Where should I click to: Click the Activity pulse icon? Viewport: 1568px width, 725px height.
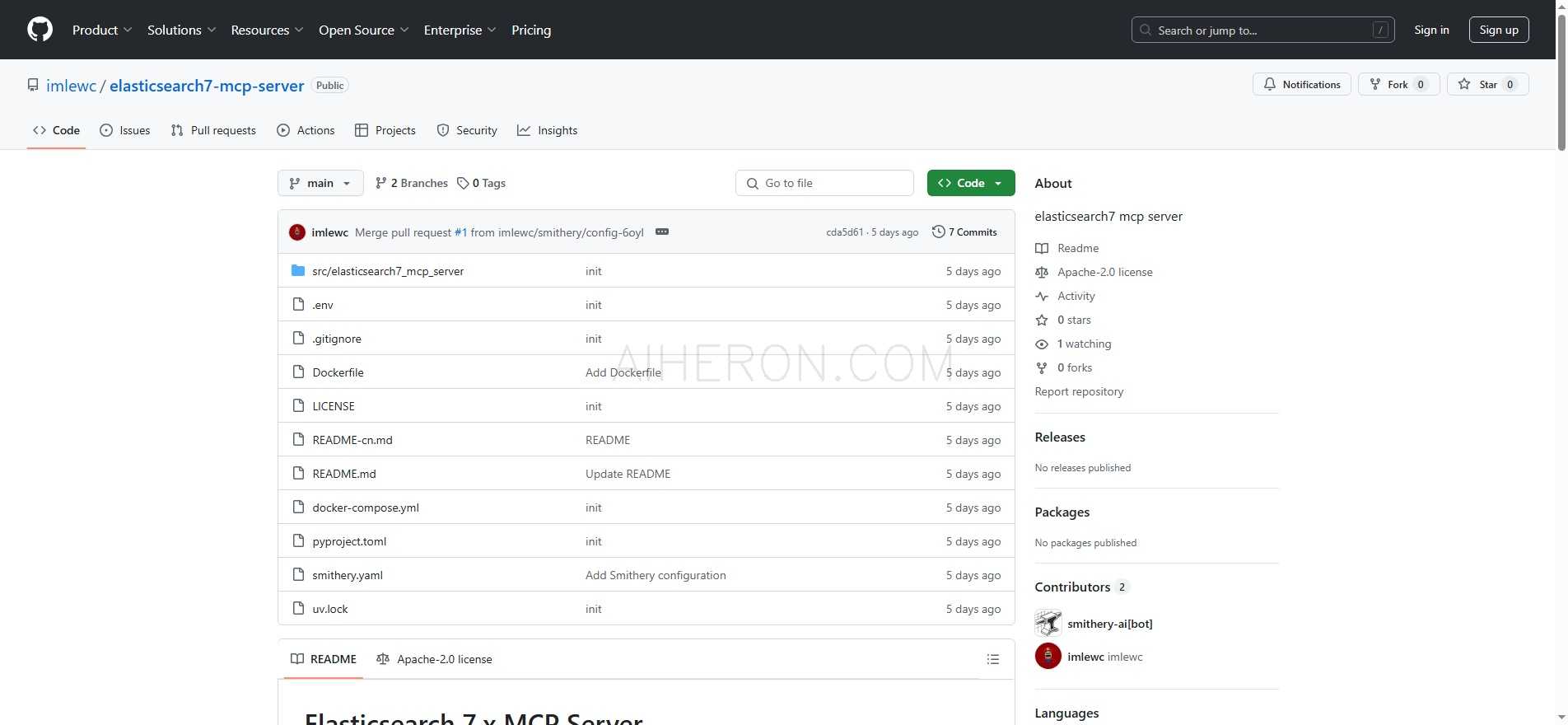tap(1042, 296)
